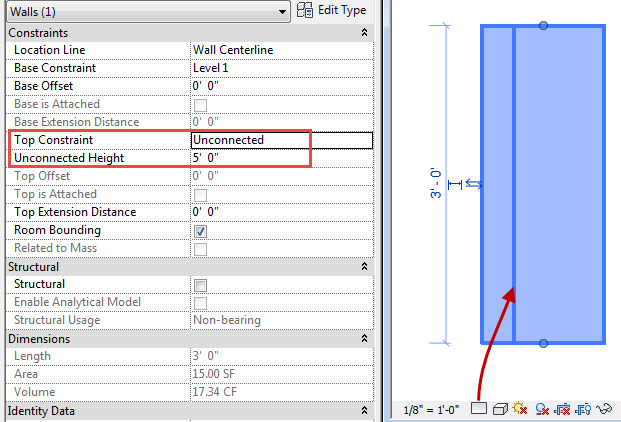Select the Top Constraint property label
This screenshot has height=422, width=621.
[x=53, y=140]
